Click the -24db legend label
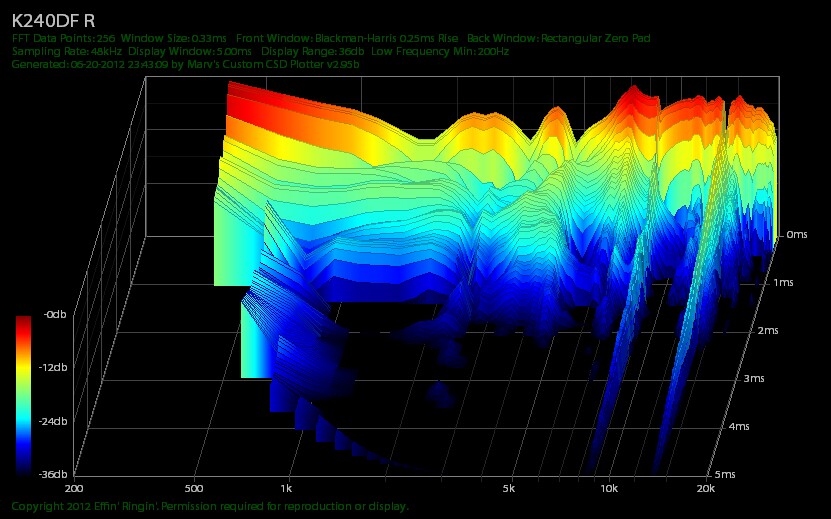Image resolution: width=831 pixels, height=519 pixels. point(52,421)
